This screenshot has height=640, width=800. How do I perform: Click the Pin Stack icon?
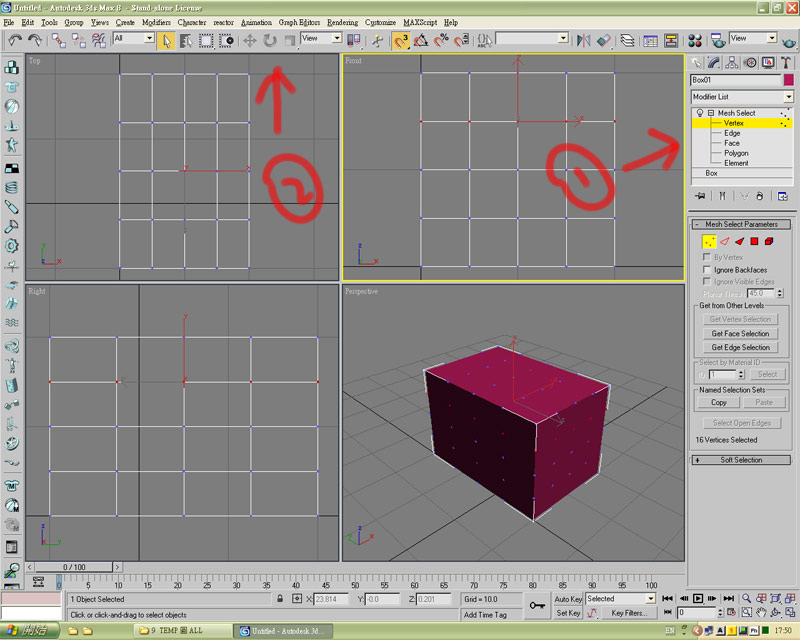(700, 196)
